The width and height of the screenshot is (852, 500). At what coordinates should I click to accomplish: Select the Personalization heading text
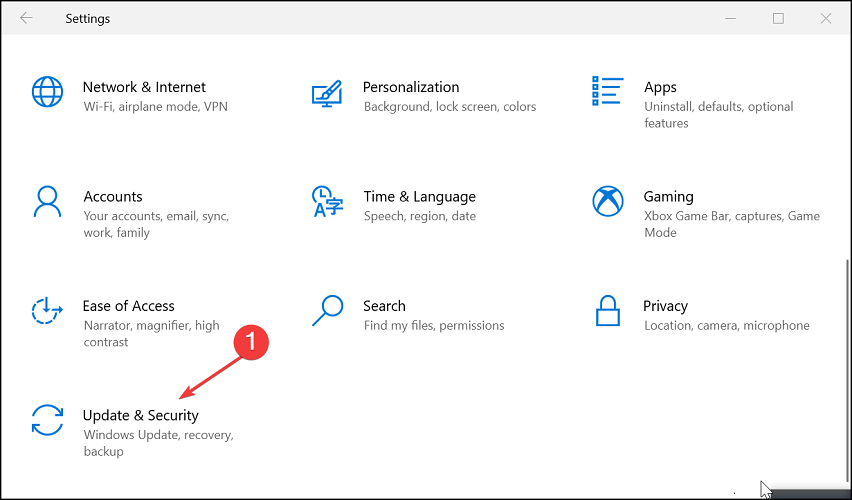[x=411, y=87]
